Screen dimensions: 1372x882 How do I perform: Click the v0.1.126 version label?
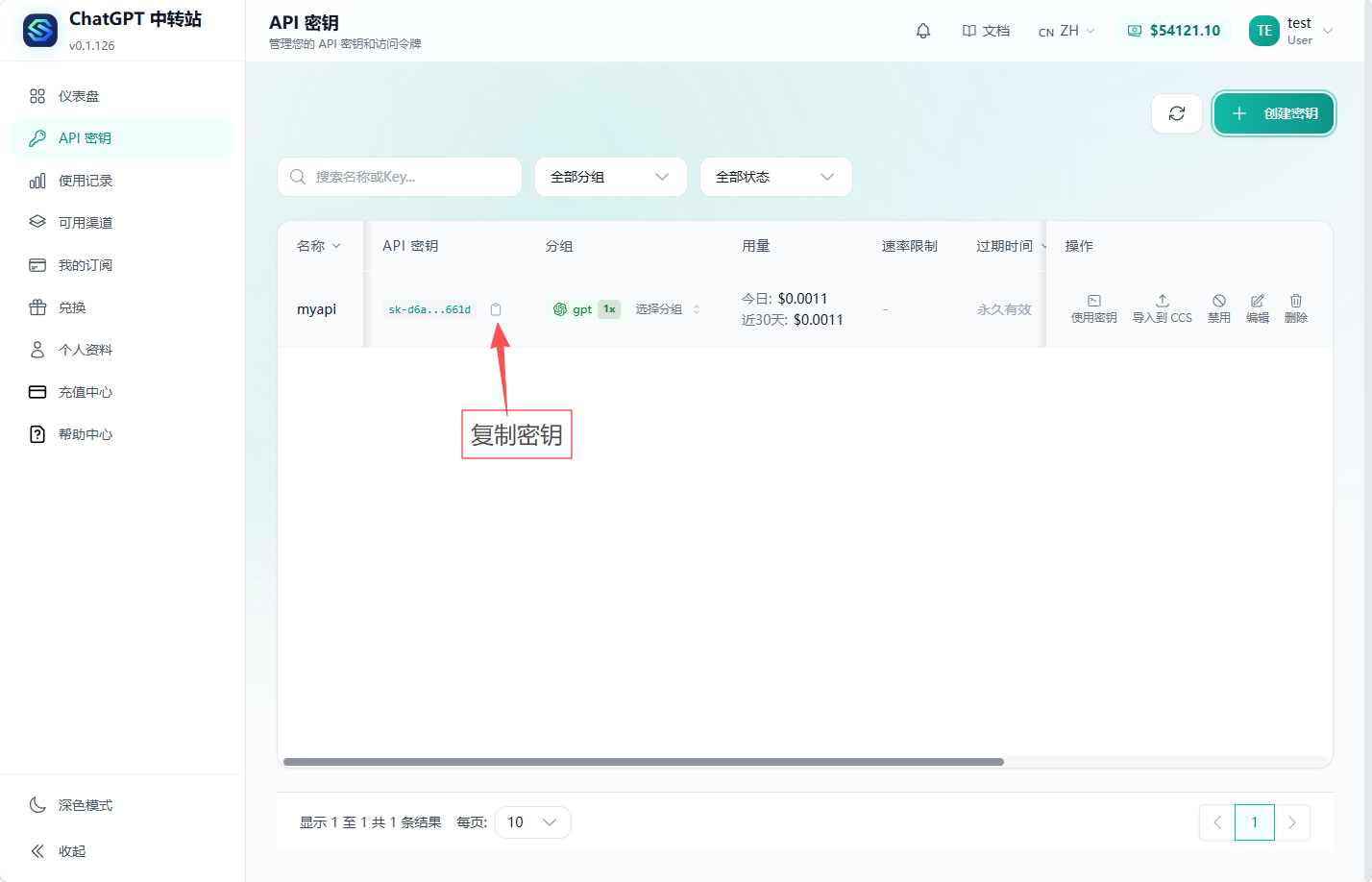[92, 45]
